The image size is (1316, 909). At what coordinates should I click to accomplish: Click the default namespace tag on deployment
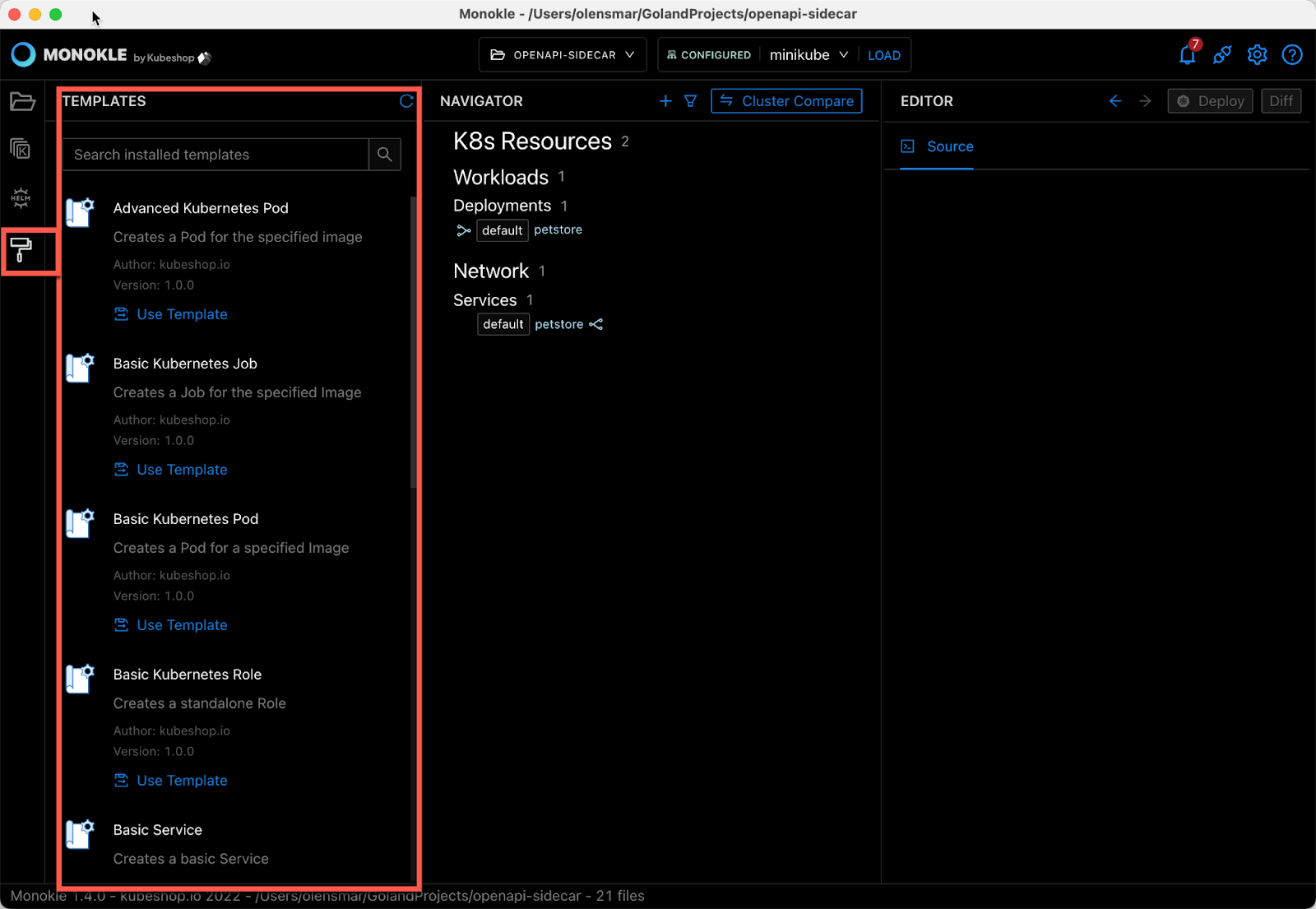pos(502,230)
